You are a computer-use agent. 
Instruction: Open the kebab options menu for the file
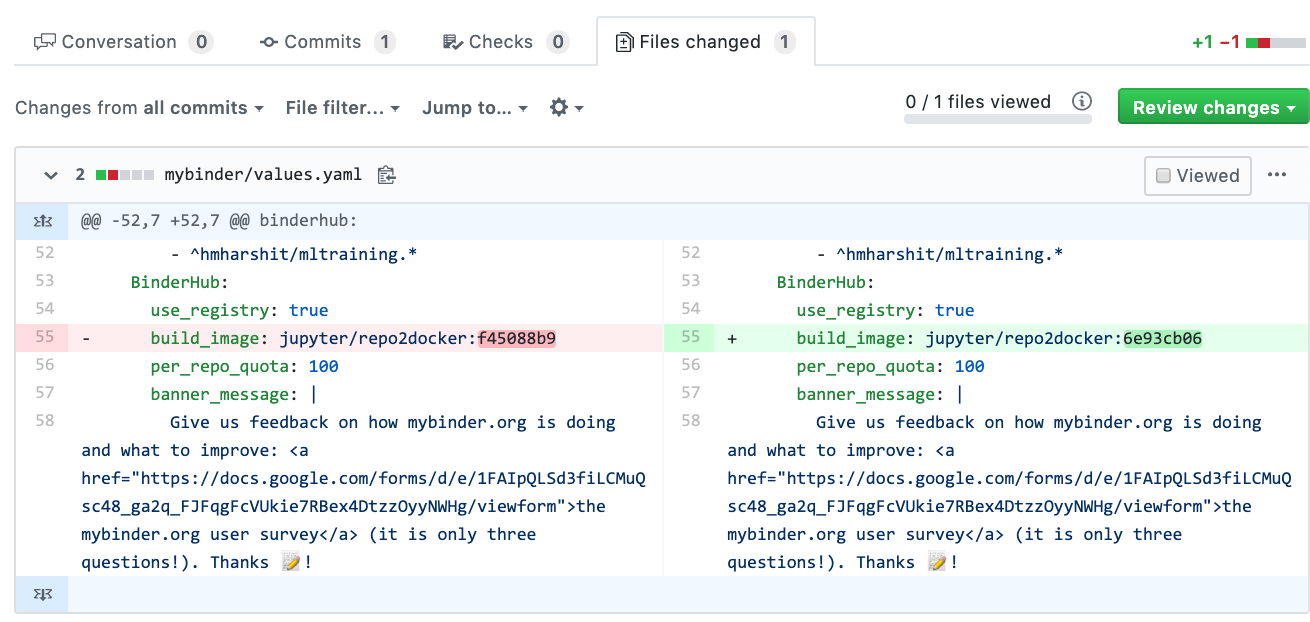pos(1277,174)
